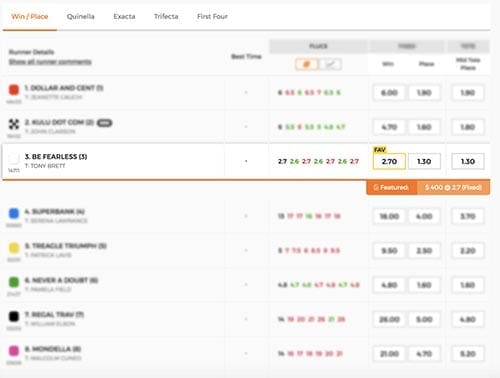The width and height of the screenshot is (500, 378).
Task: Select Dollar And Cent fixed place 1.90
Action: coord(424,93)
